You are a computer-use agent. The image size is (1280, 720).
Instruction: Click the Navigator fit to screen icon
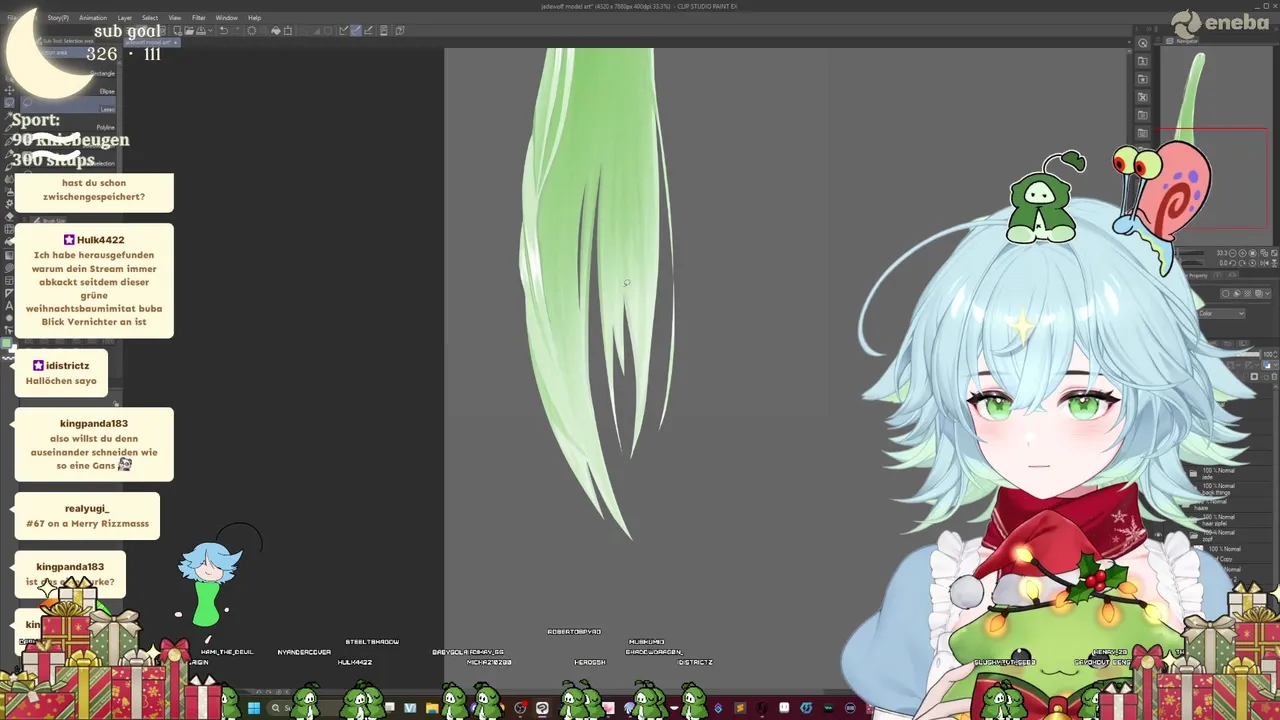1264,253
